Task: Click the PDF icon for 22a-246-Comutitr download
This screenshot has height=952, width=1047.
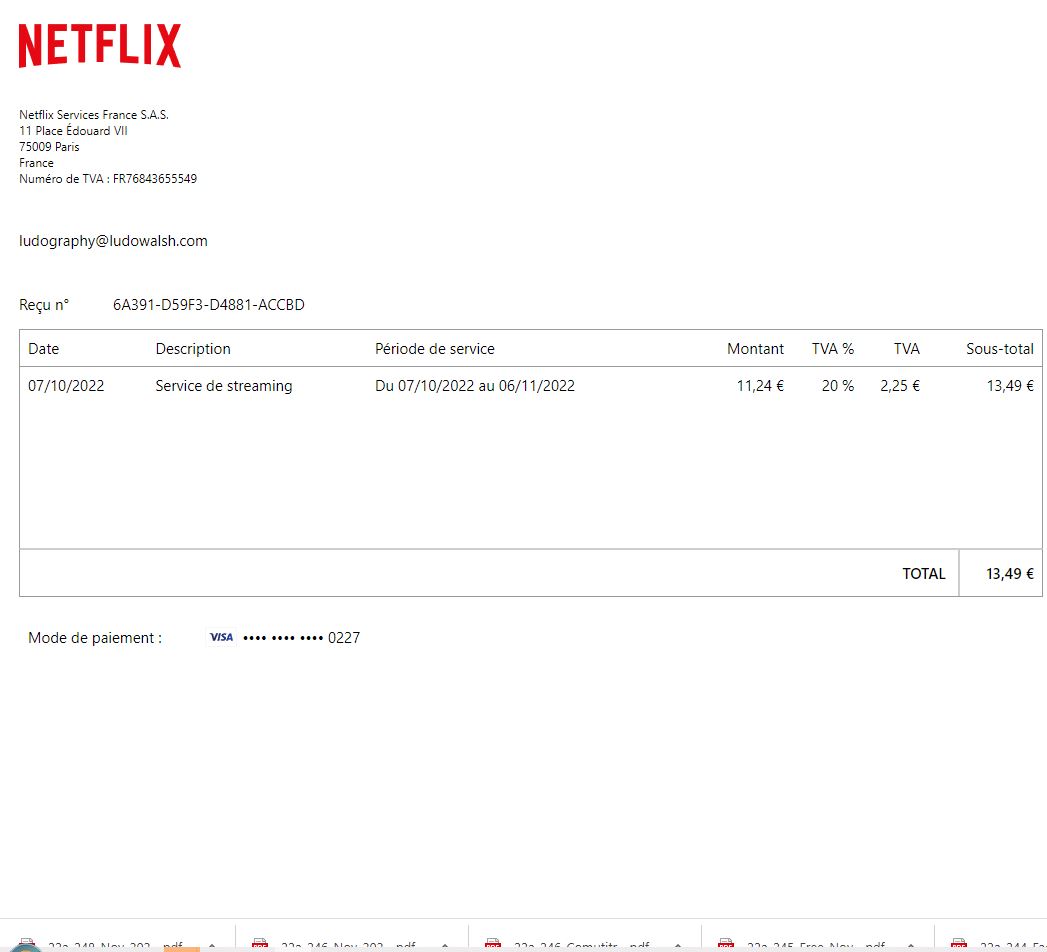Action: point(493,945)
